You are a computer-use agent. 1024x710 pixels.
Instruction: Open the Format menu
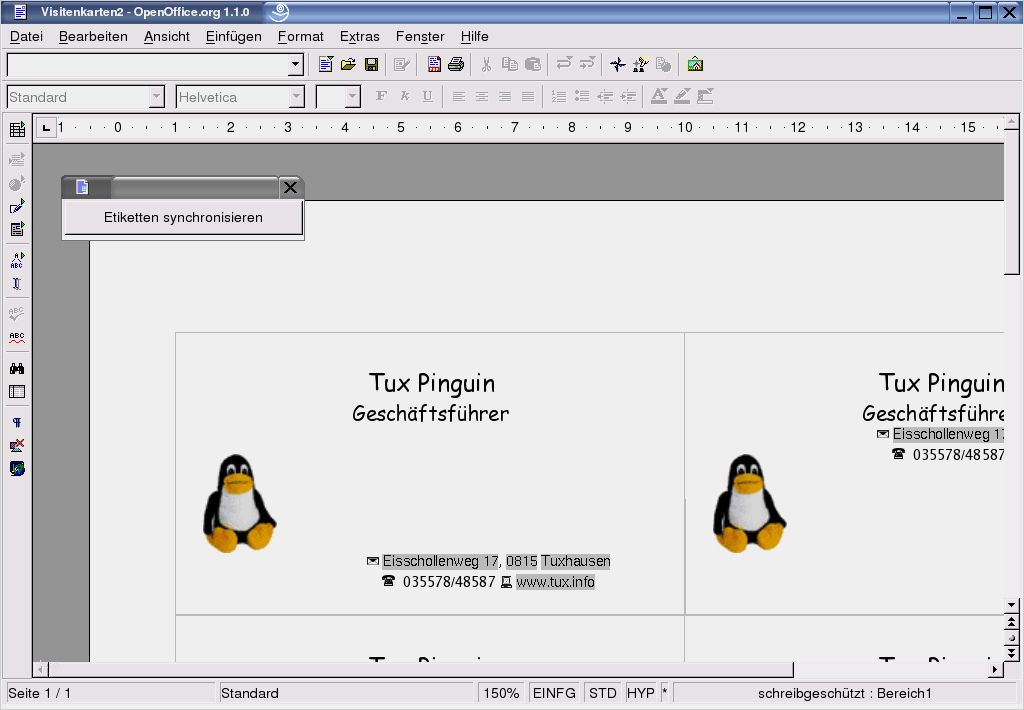(300, 36)
